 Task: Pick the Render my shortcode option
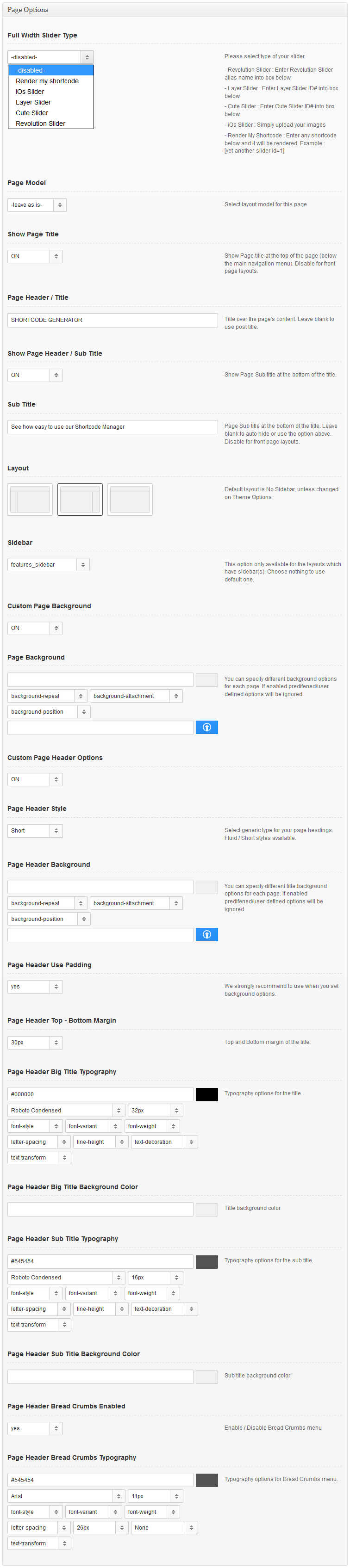(x=47, y=81)
